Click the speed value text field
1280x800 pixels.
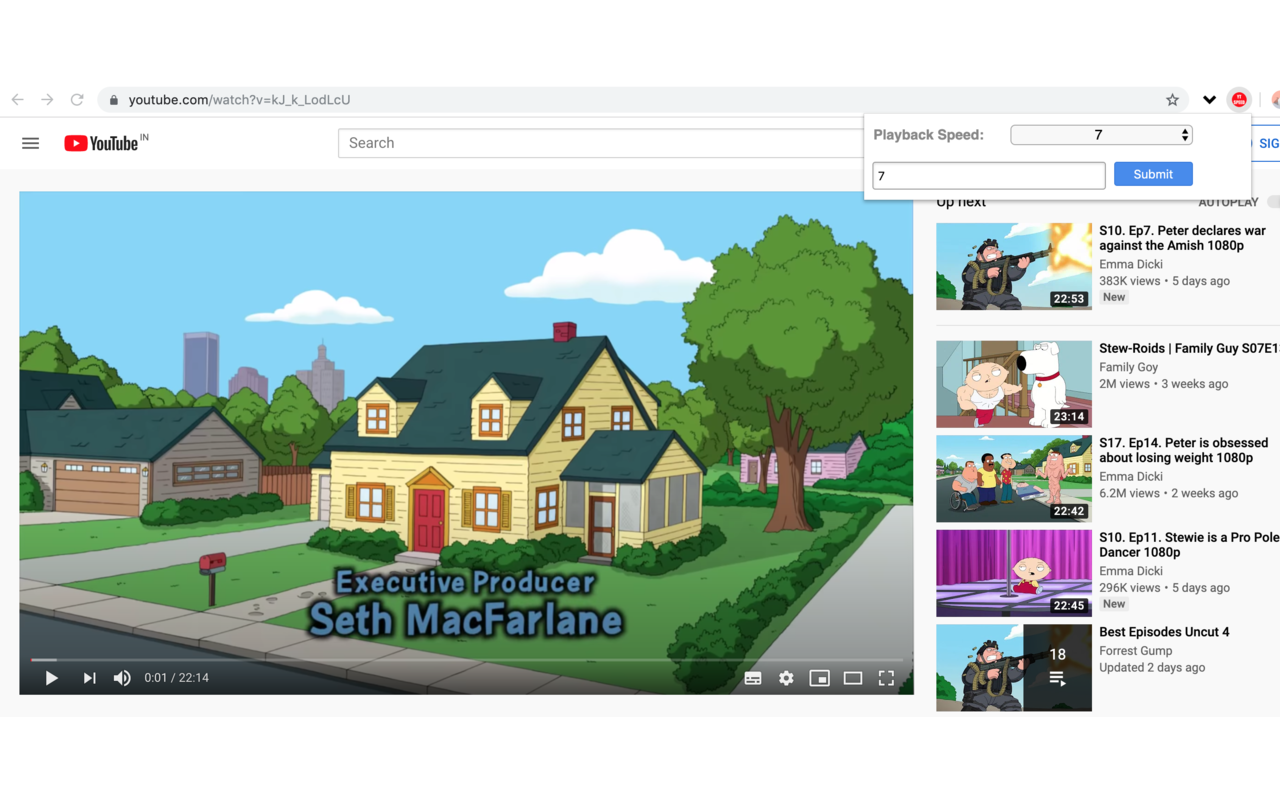pos(989,176)
